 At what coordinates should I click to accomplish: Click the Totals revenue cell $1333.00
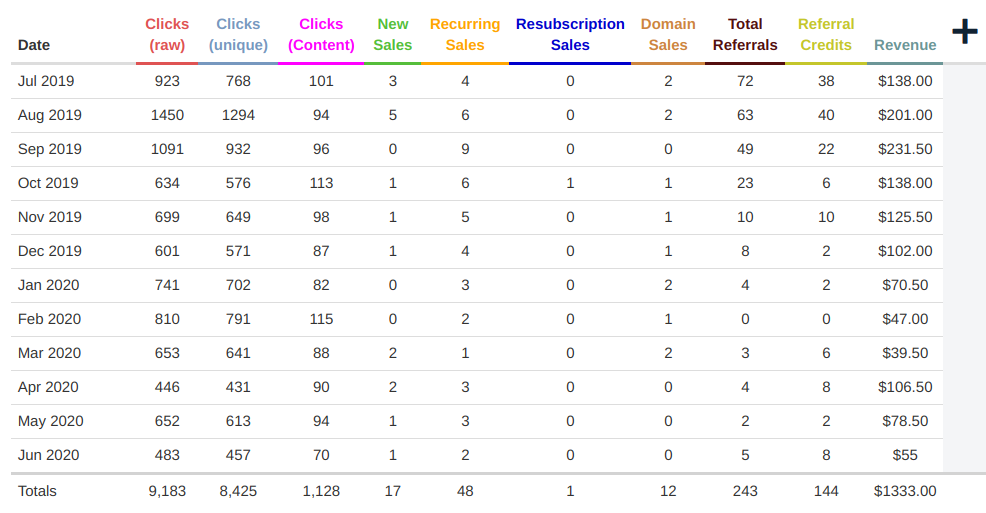click(905, 491)
